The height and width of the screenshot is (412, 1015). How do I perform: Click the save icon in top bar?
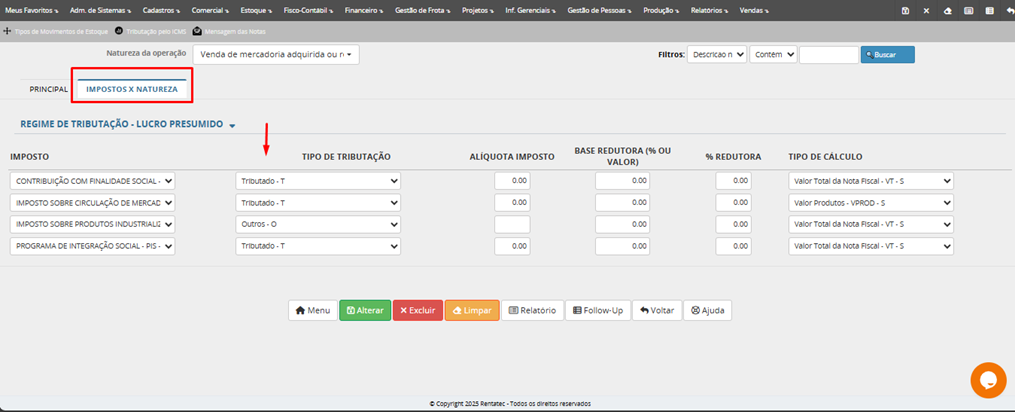pyautogui.click(x=905, y=10)
